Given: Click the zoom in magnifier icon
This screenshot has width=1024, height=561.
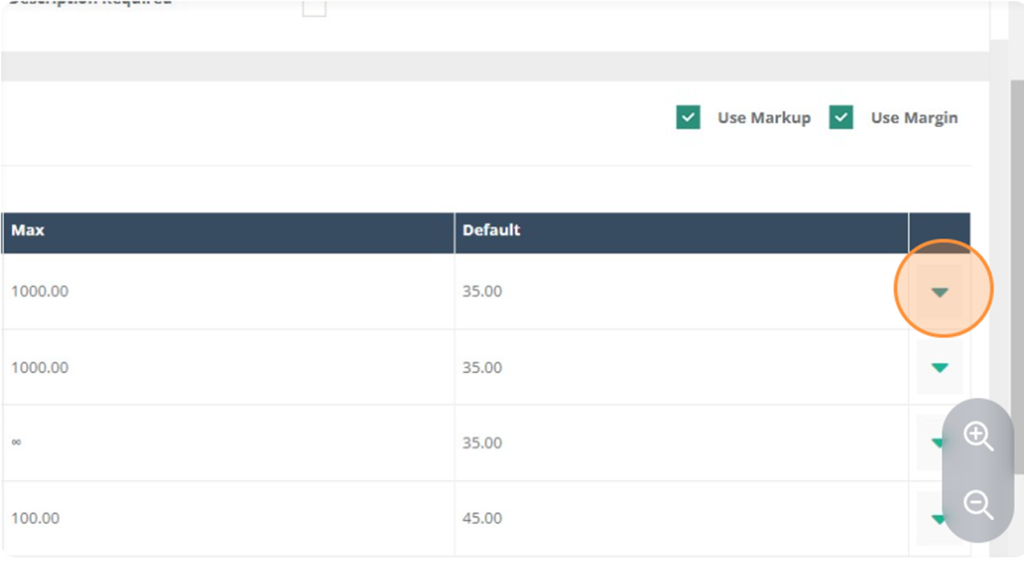Looking at the screenshot, I should click(x=978, y=436).
